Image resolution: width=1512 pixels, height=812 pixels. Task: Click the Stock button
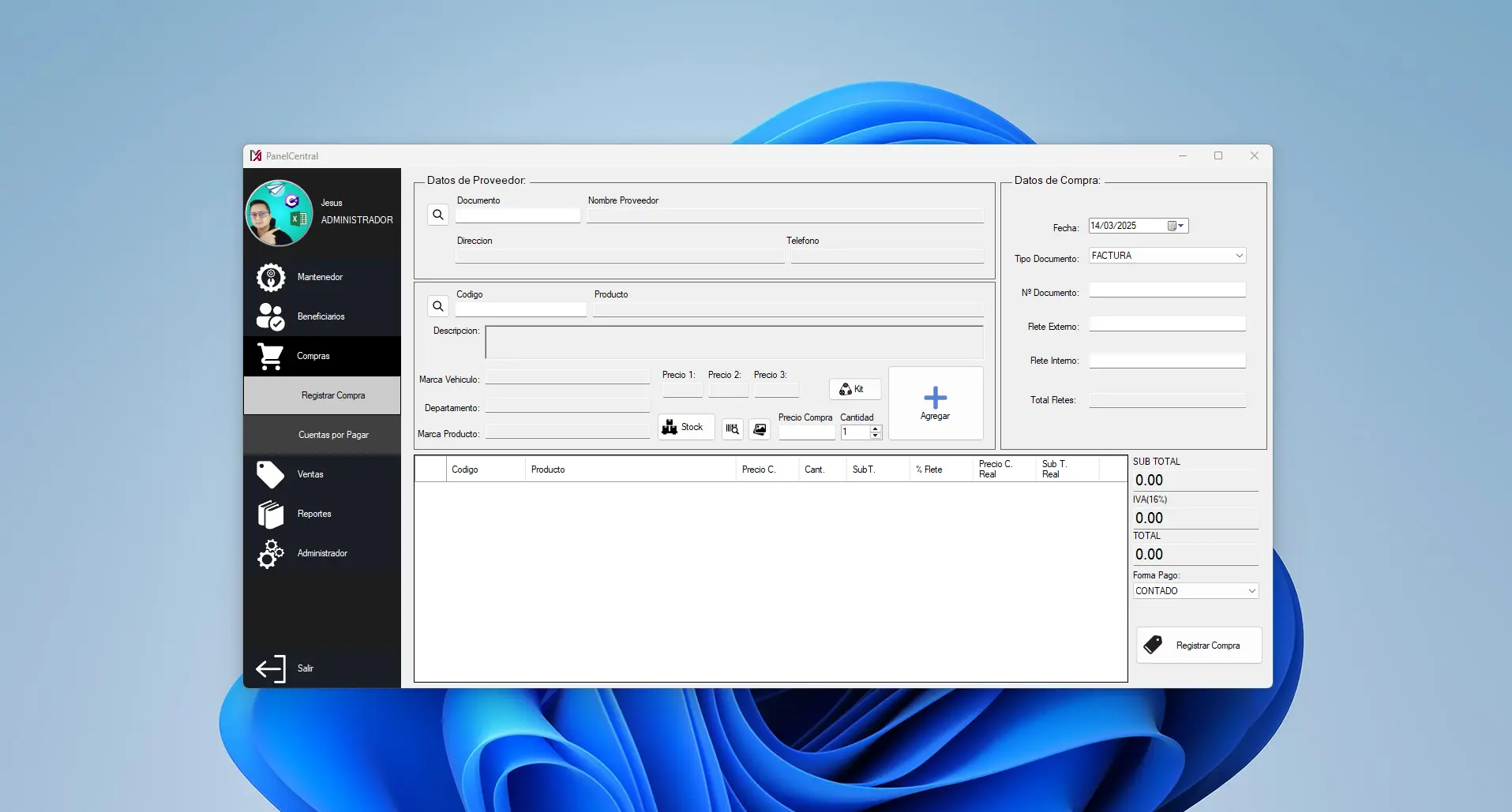[686, 427]
